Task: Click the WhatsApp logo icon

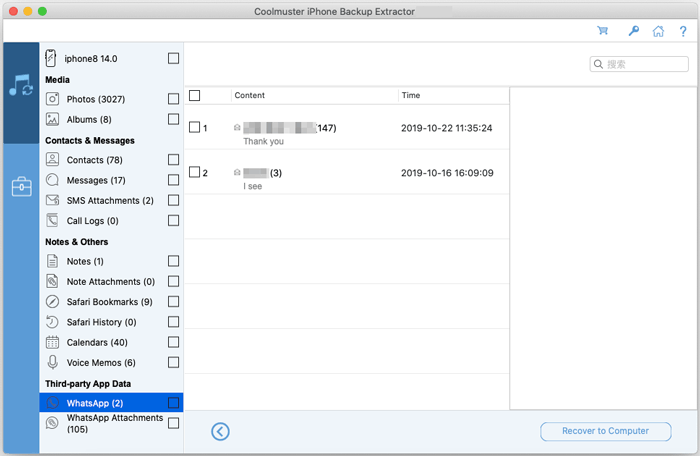Action: tap(52, 403)
